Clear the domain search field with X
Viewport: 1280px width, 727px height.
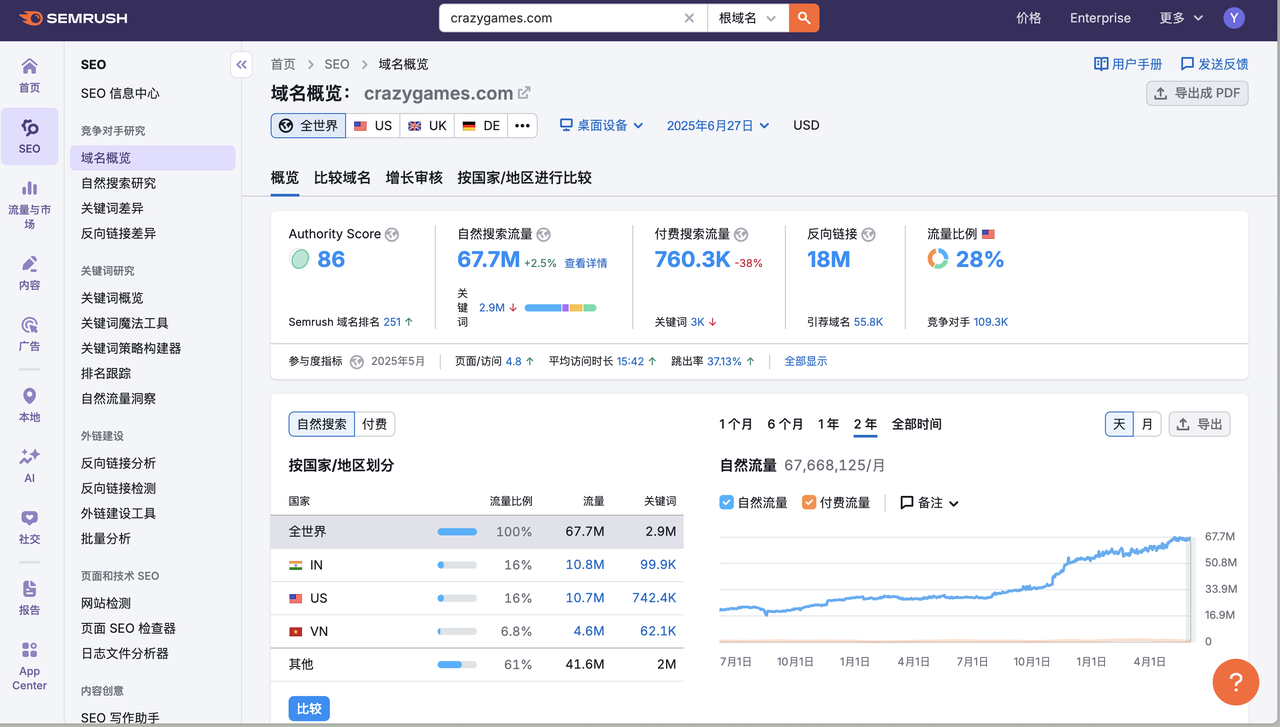point(689,18)
